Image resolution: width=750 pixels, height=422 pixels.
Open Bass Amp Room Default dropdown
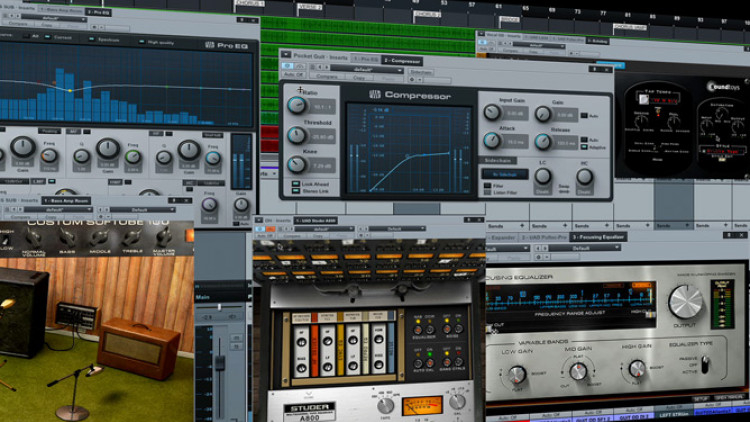143,210
